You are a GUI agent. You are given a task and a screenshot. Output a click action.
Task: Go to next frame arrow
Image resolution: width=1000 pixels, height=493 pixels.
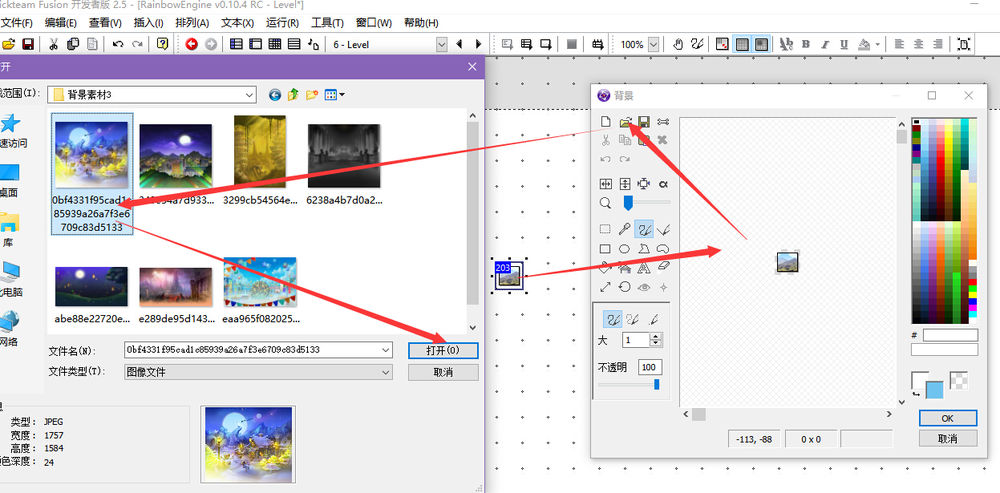[x=478, y=44]
